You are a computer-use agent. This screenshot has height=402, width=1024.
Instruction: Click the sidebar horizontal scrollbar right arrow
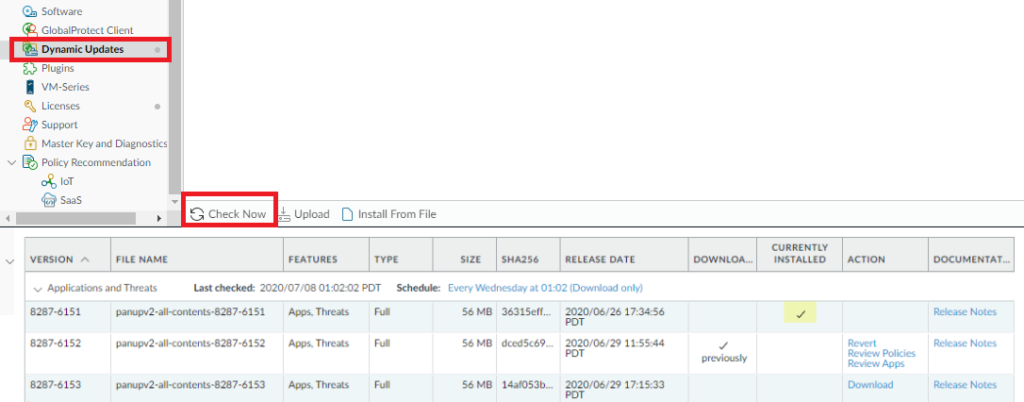(x=159, y=219)
